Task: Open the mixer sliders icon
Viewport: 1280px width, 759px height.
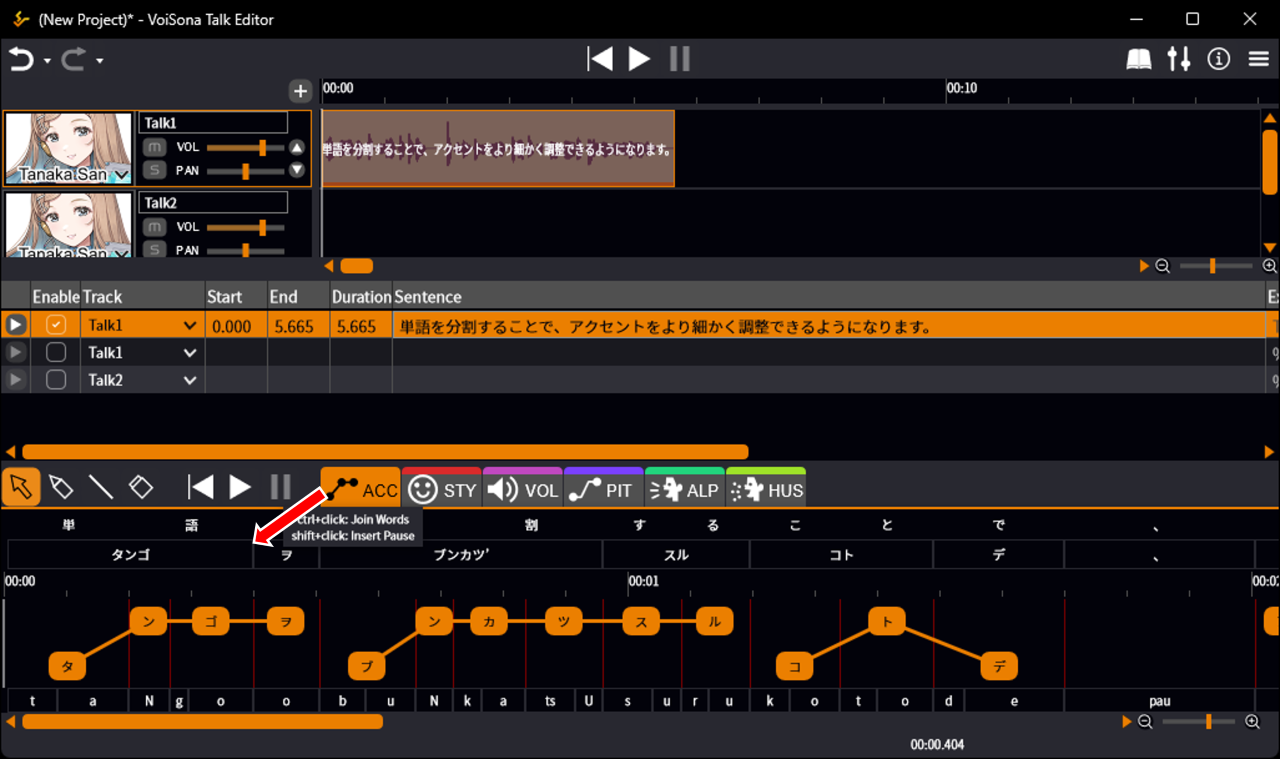Action: click(x=1179, y=60)
